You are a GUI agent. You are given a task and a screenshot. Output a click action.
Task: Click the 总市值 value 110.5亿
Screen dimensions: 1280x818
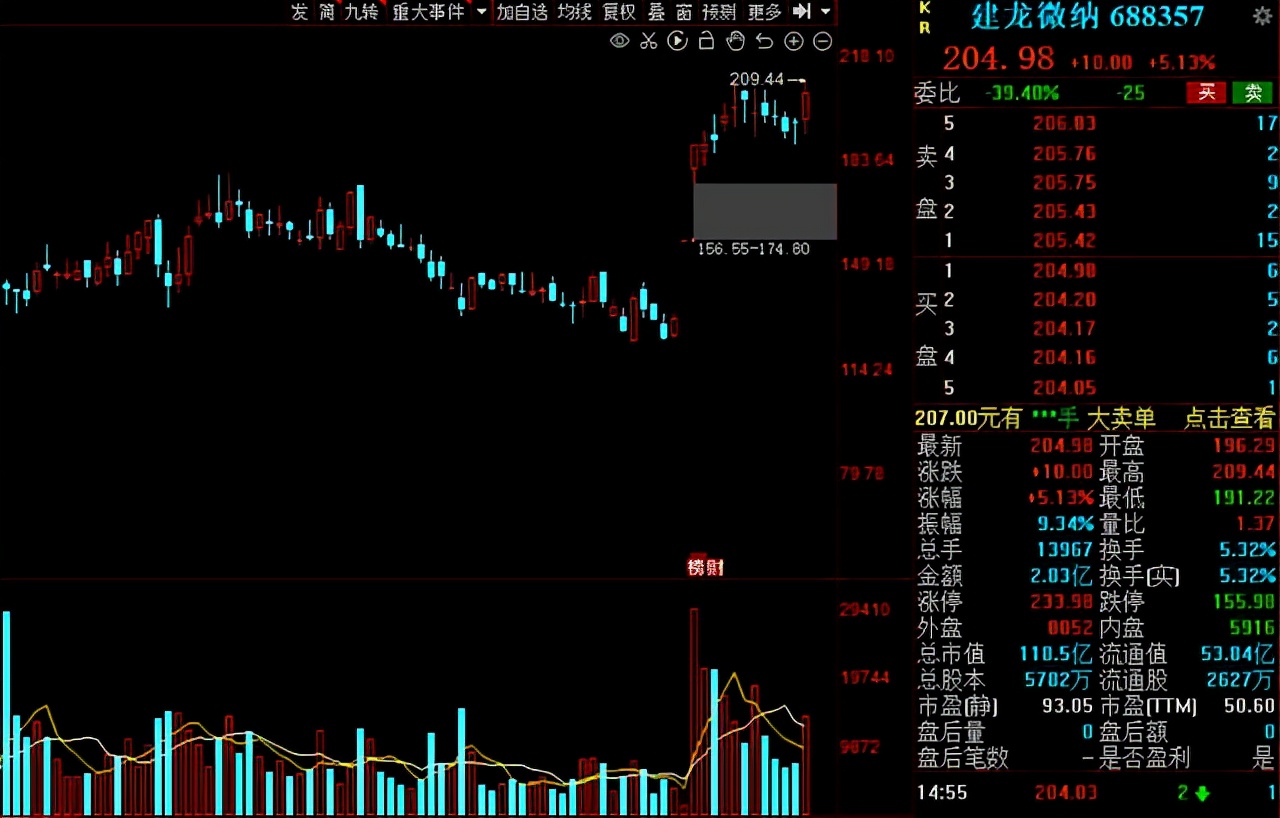[x=1056, y=654]
